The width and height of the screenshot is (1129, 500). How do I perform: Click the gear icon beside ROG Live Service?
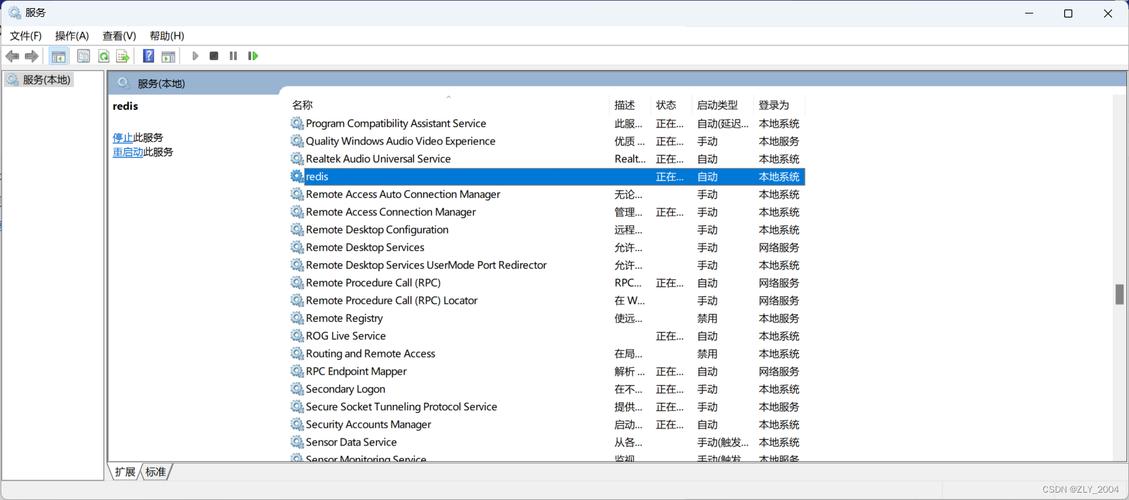pos(297,336)
